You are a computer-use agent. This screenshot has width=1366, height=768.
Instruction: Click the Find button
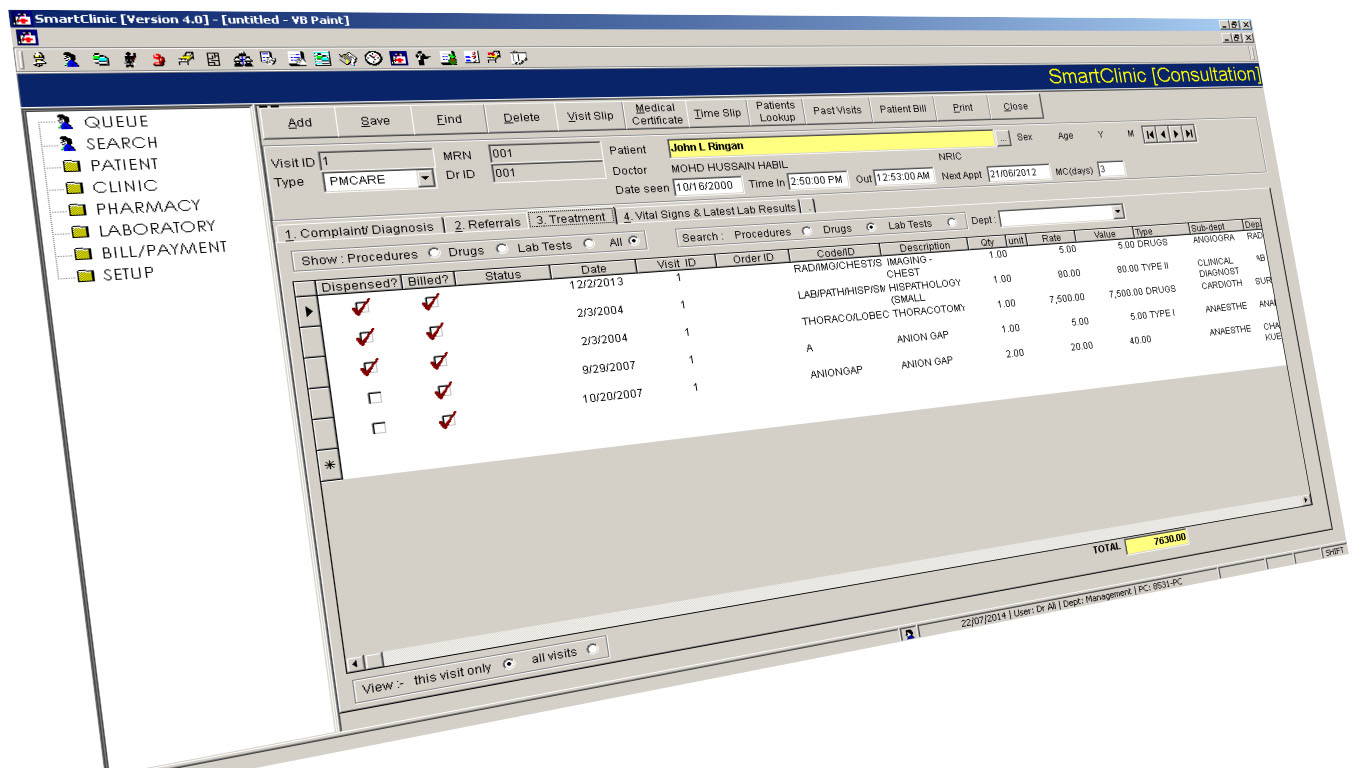tap(449, 118)
